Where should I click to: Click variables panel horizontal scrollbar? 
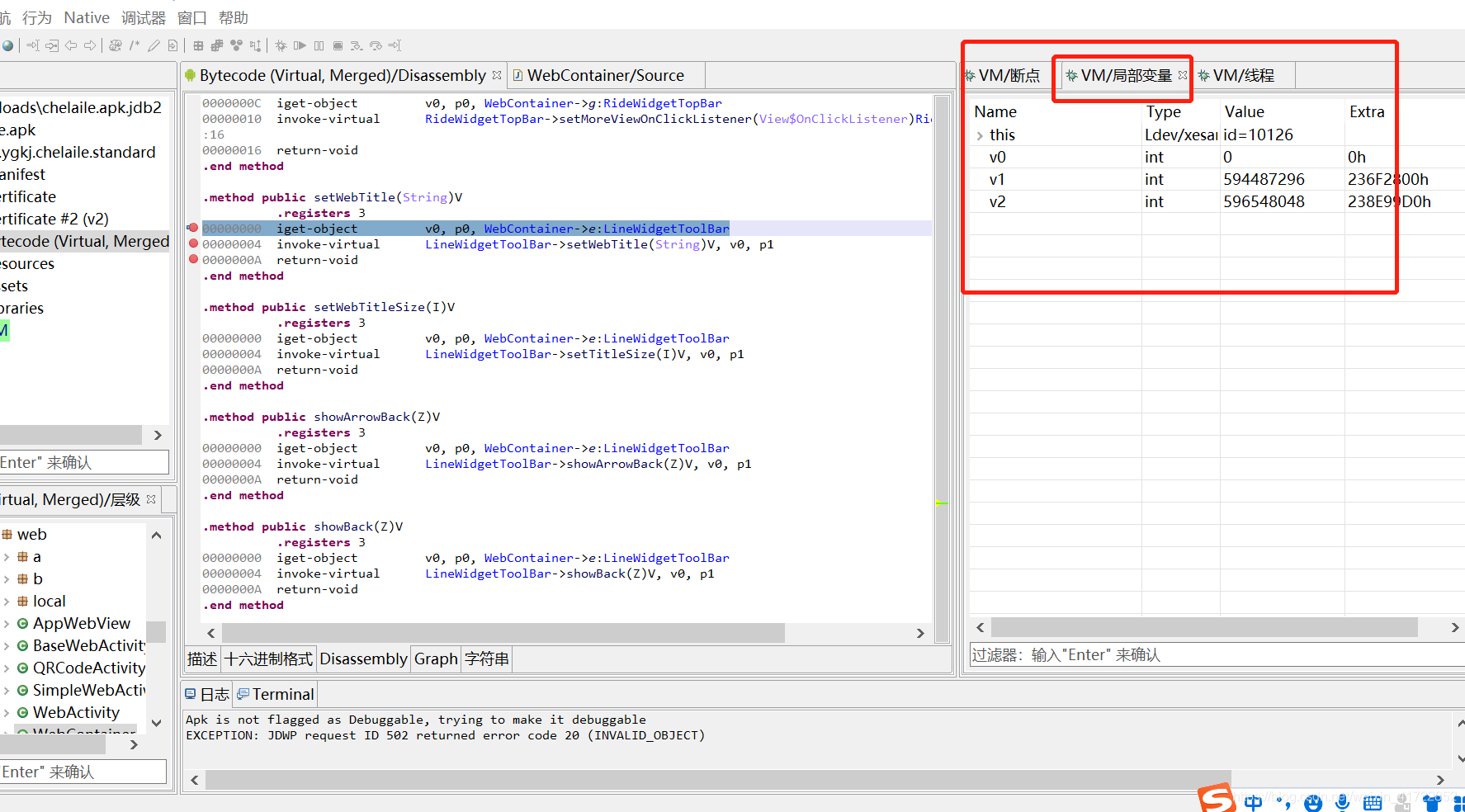(1205, 627)
